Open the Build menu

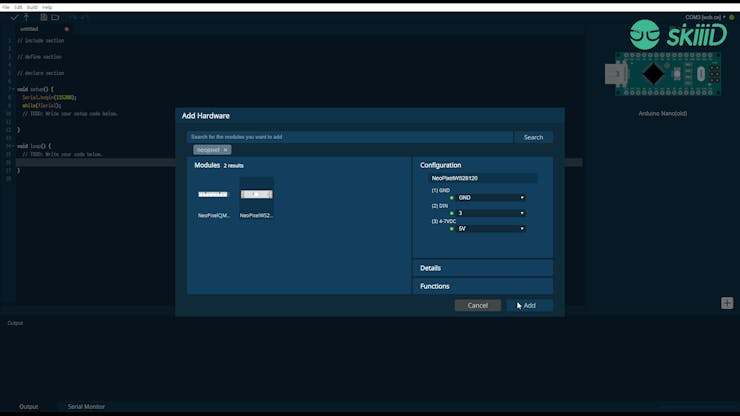(32, 8)
